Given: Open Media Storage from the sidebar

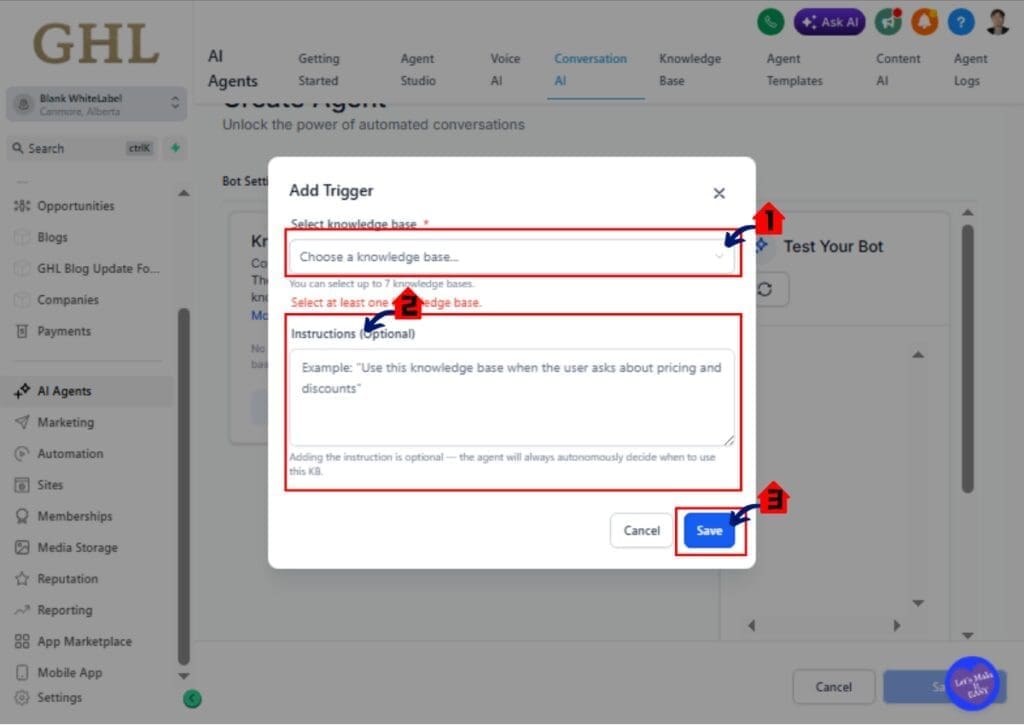Looking at the screenshot, I should [75, 547].
